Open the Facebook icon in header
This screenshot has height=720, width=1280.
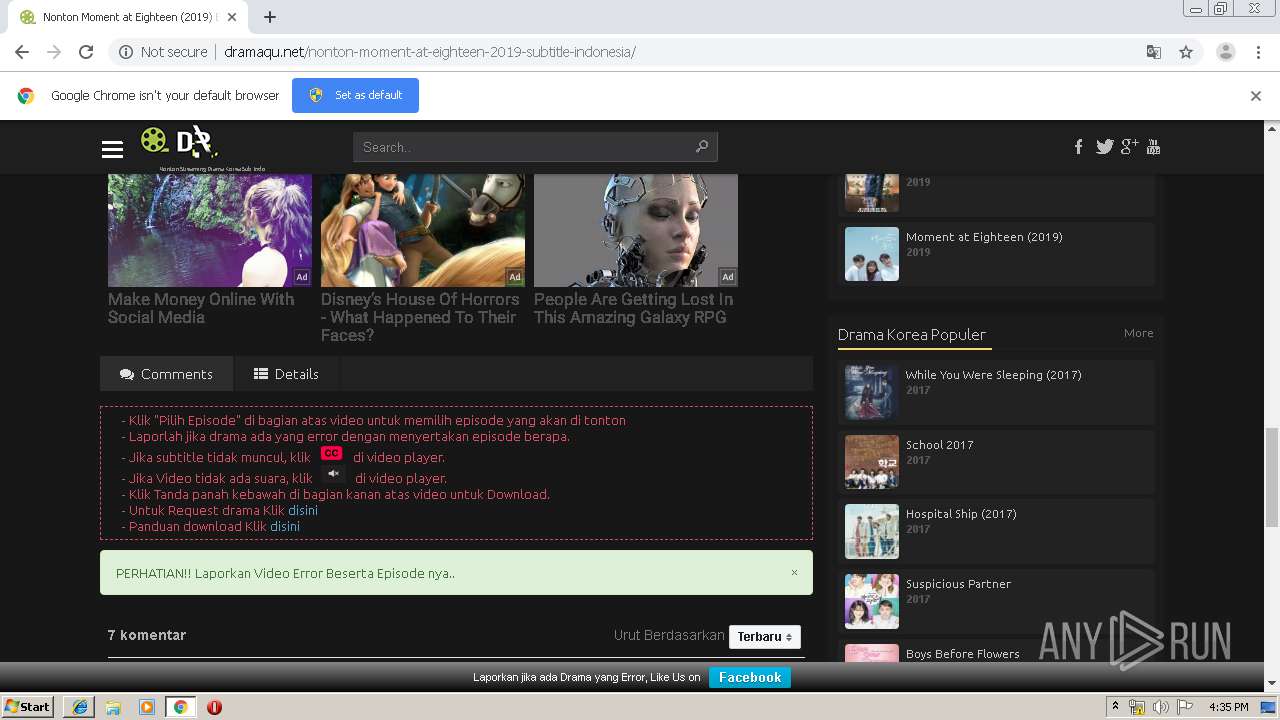pos(1078,147)
